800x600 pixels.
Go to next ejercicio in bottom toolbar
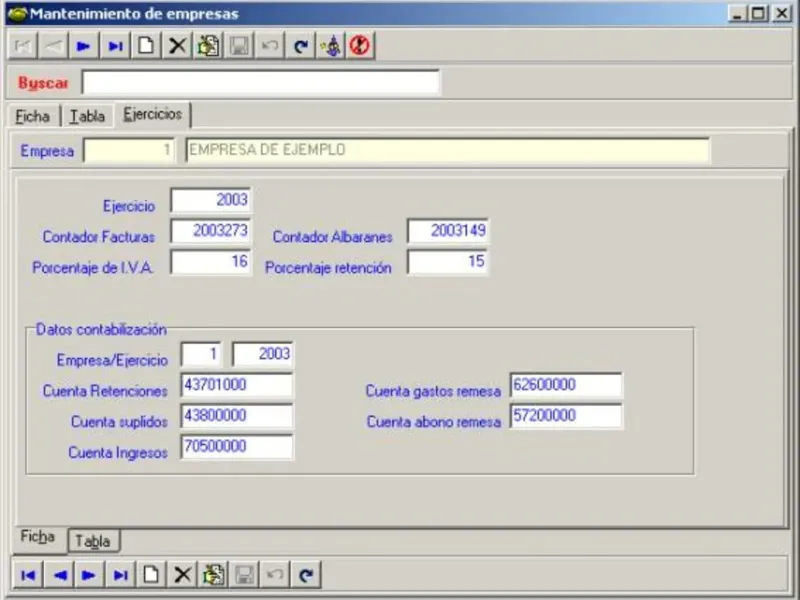click(89, 575)
